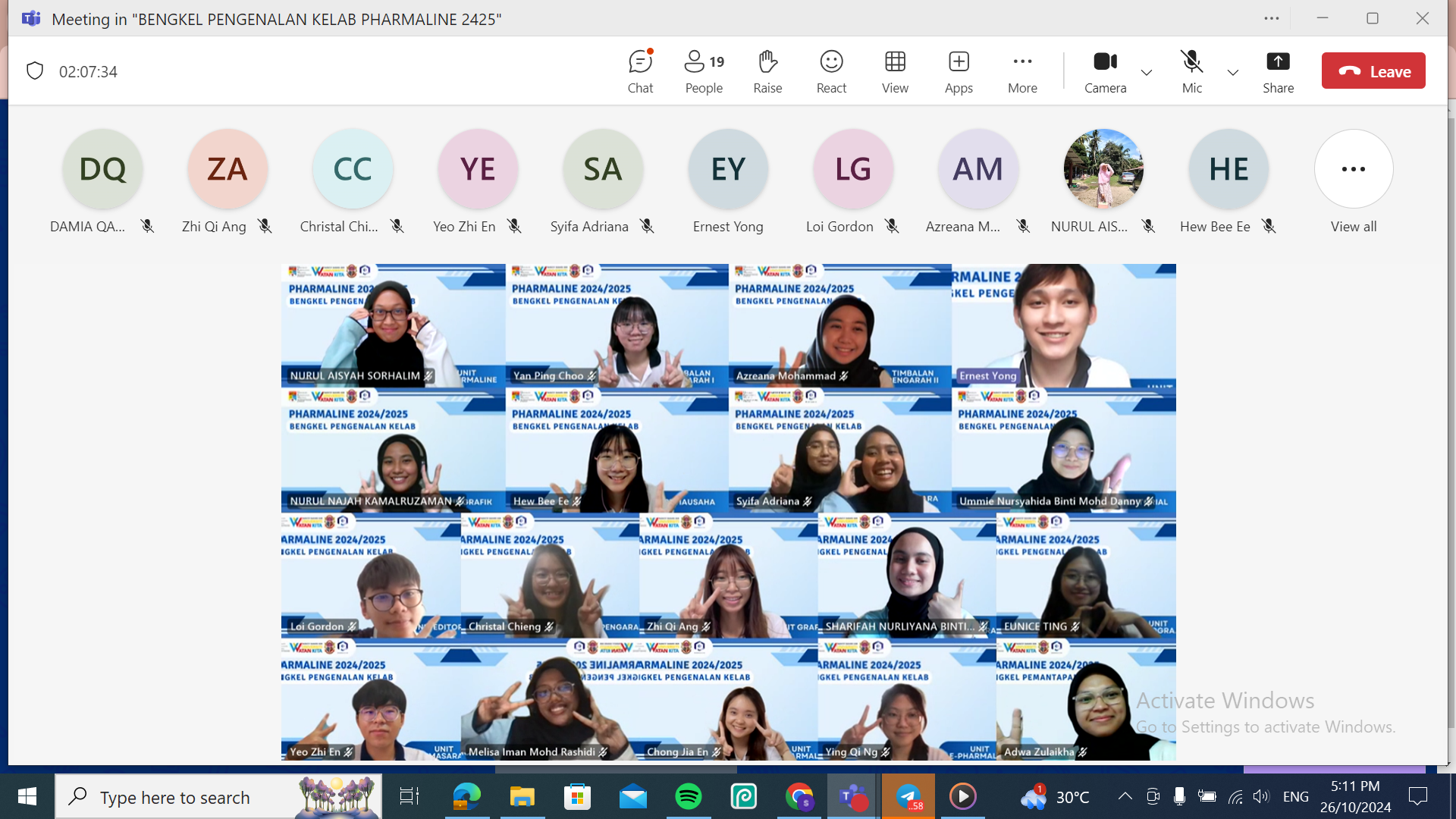This screenshot has width=1456, height=819.
Task: Open Spotify from the taskbar
Action: [x=689, y=797]
